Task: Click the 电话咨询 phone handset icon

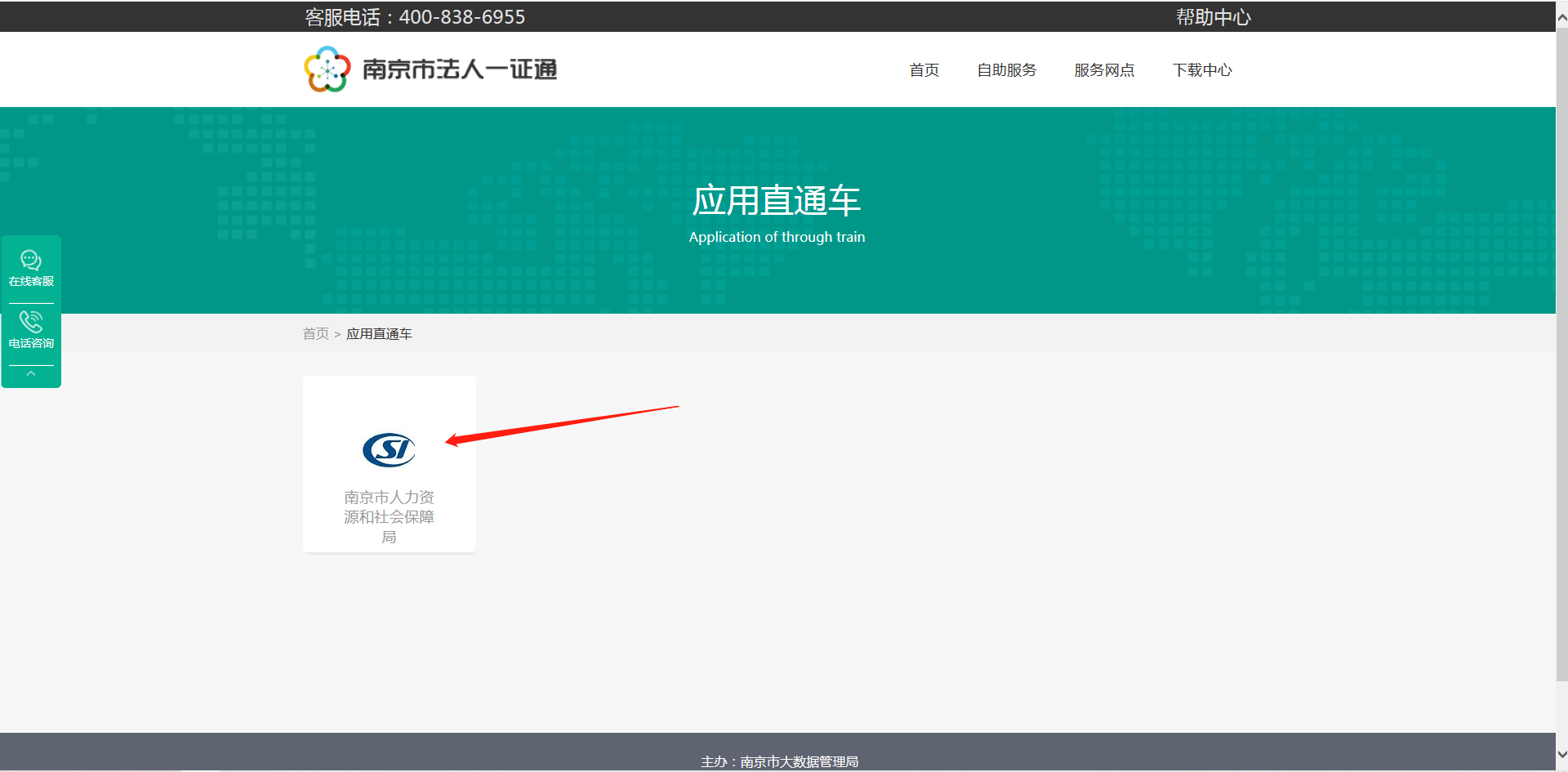Action: click(31, 322)
